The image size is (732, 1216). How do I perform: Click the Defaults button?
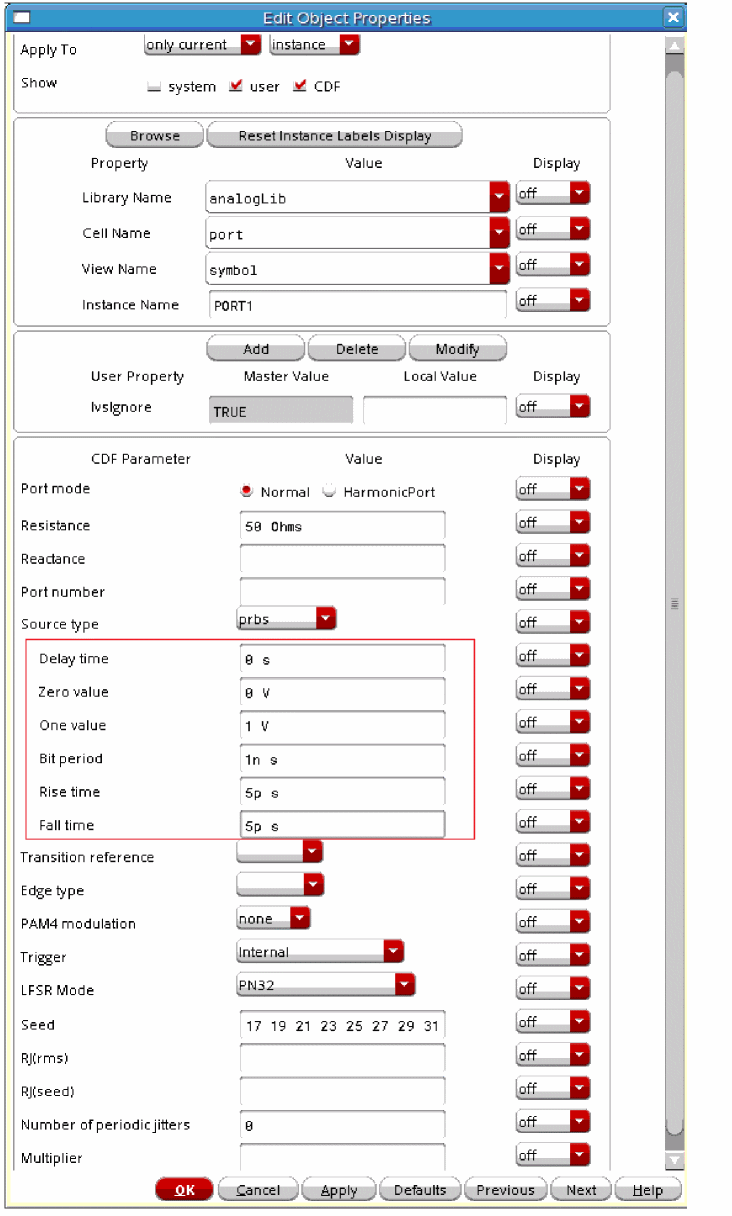(420, 1190)
